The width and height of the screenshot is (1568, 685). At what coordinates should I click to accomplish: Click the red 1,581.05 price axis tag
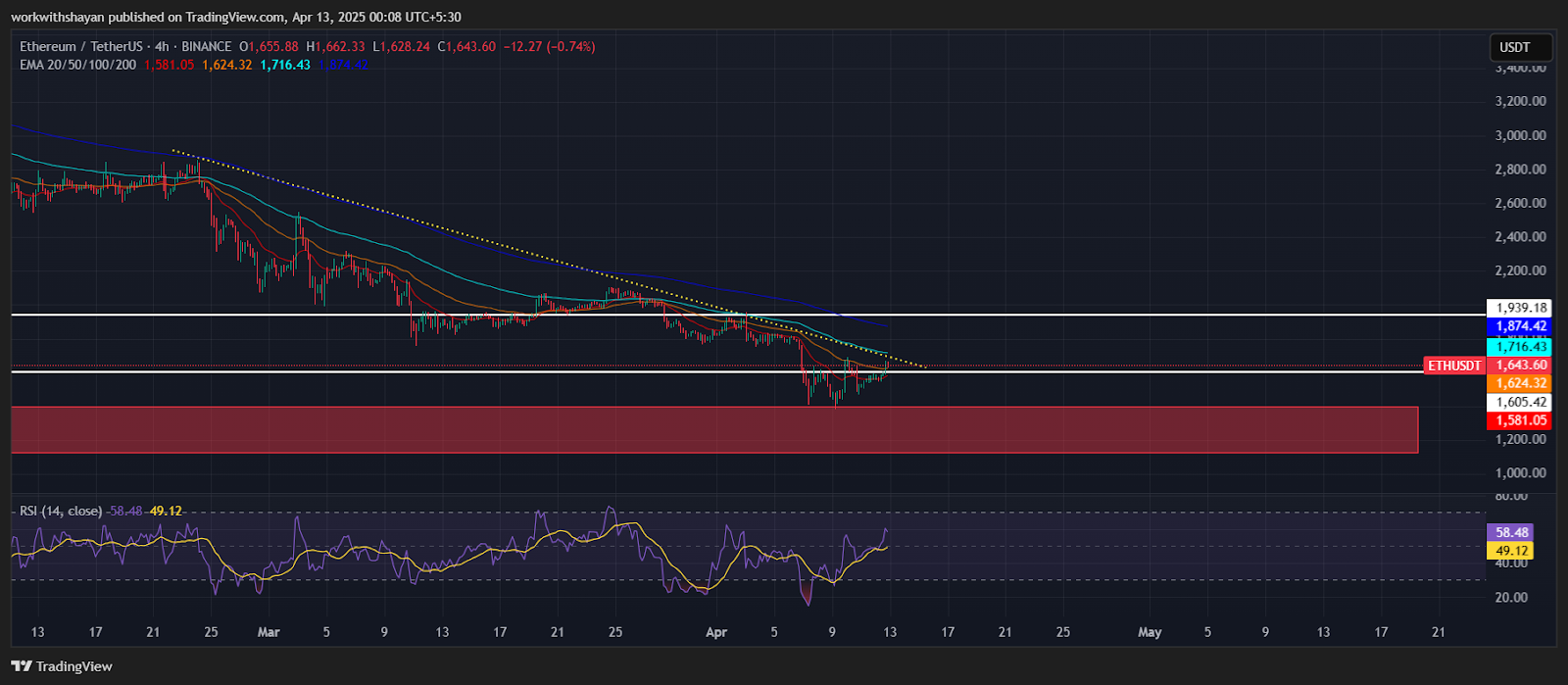1521,420
